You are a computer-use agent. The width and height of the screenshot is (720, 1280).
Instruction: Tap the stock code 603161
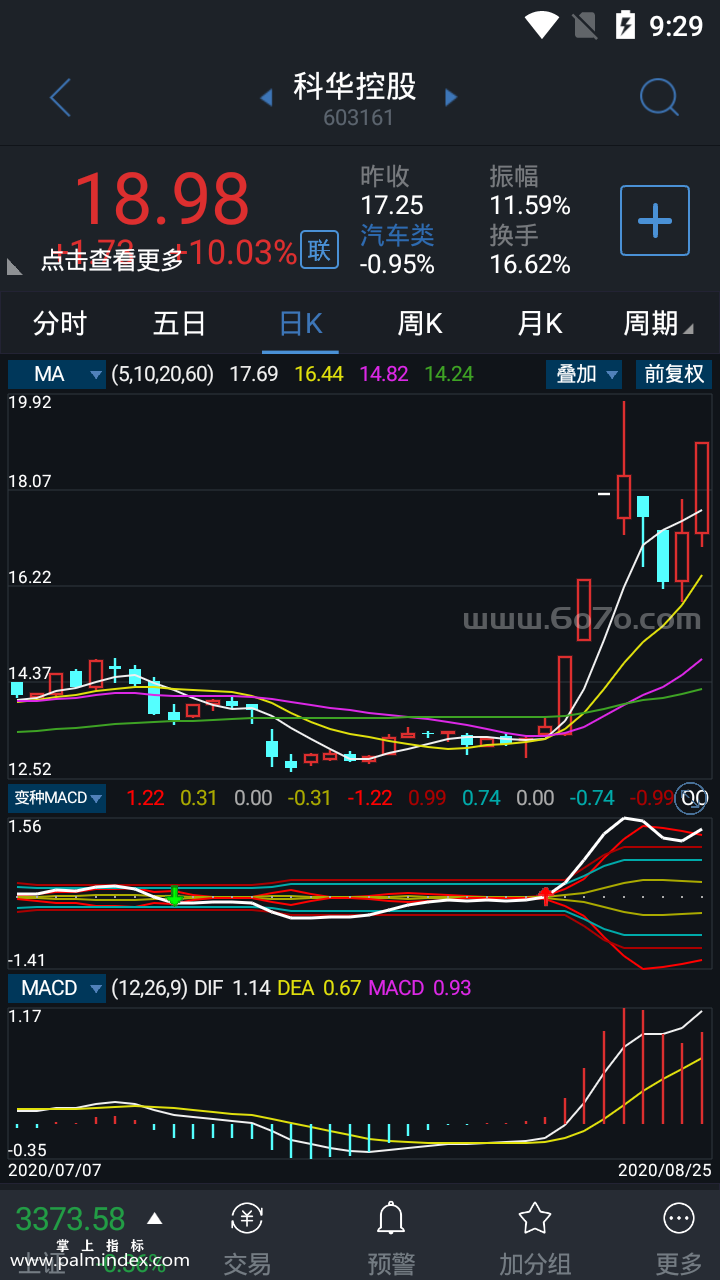click(359, 117)
